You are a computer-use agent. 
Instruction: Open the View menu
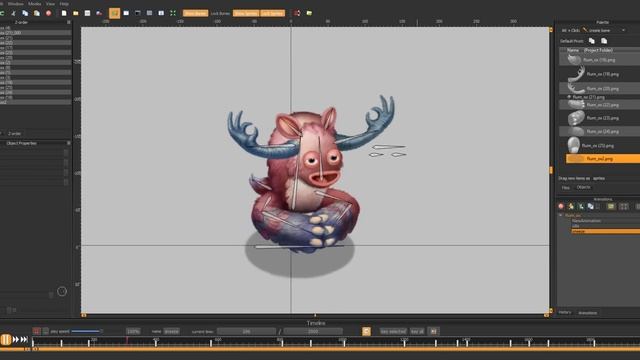coord(50,4)
